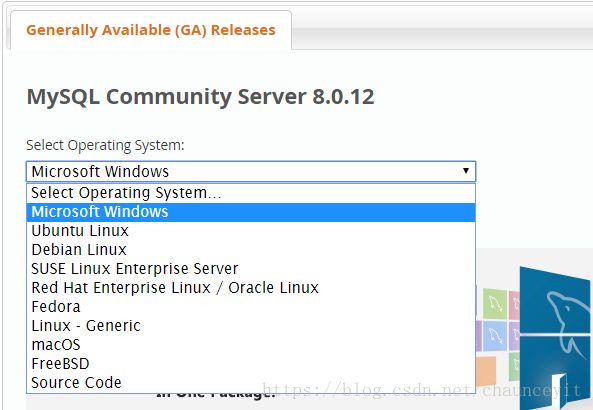
Task: Open the Generally Available (GA) Releases tab
Action: click(151, 30)
